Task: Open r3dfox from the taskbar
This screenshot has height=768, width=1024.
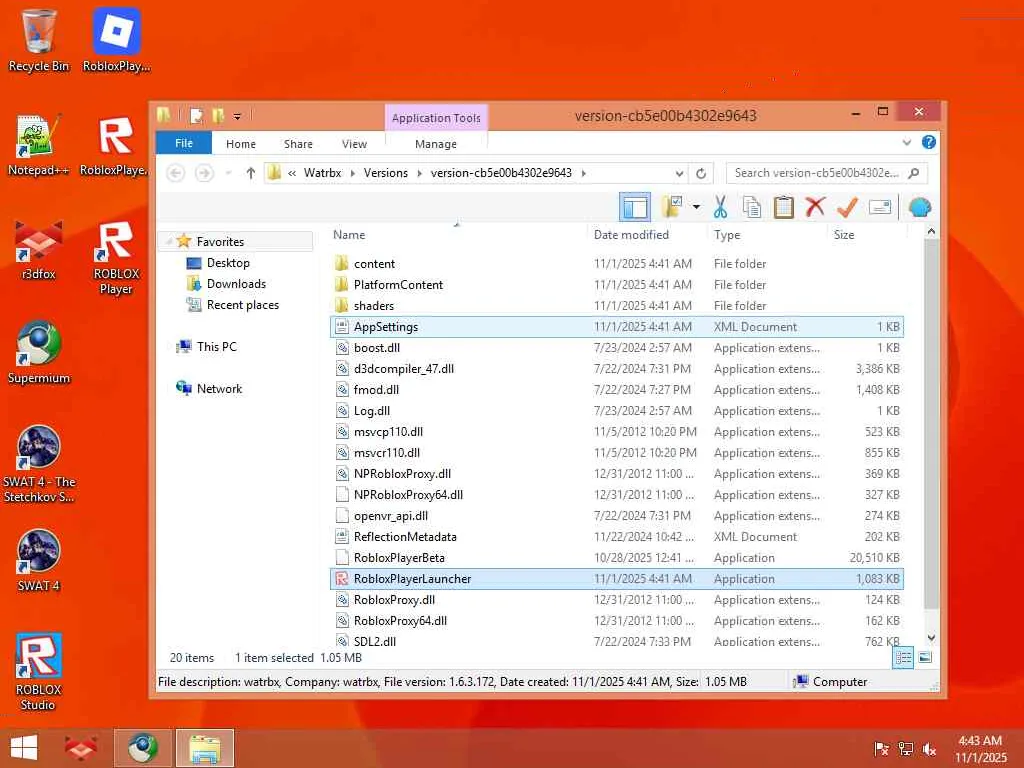Action: pos(80,748)
